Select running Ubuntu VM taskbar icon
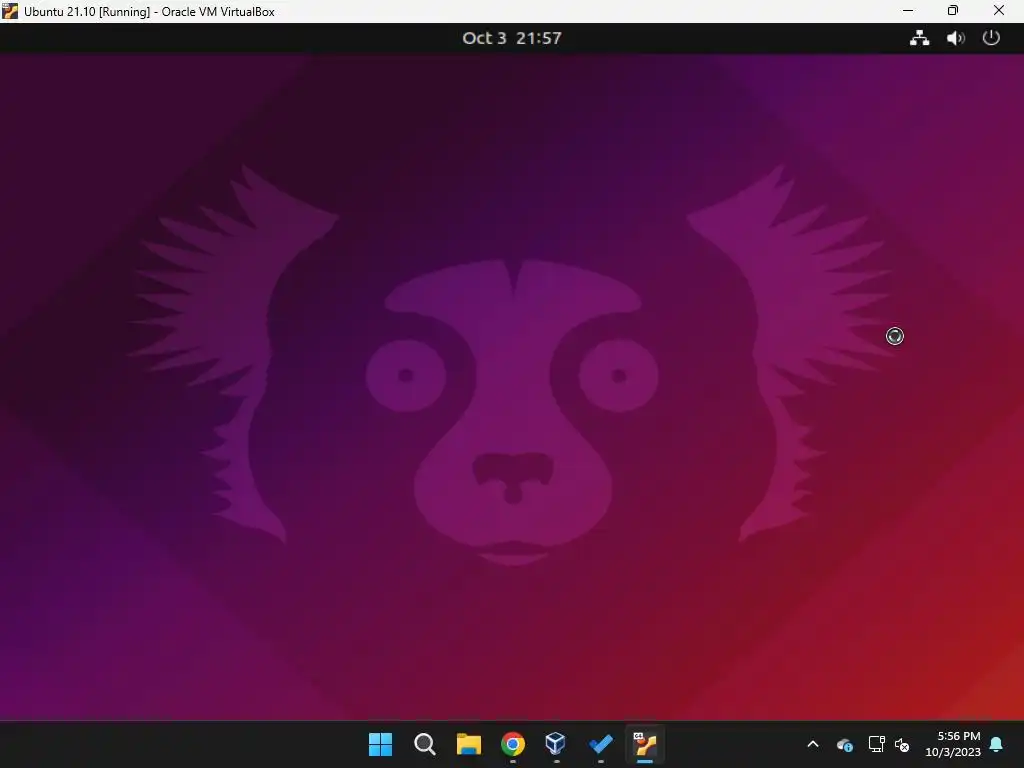1024x768 pixels. 645,743
